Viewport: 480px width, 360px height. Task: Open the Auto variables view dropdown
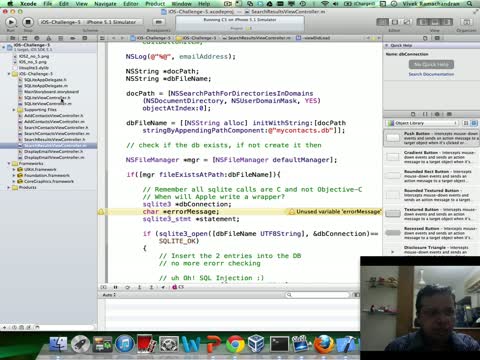pos(109,295)
